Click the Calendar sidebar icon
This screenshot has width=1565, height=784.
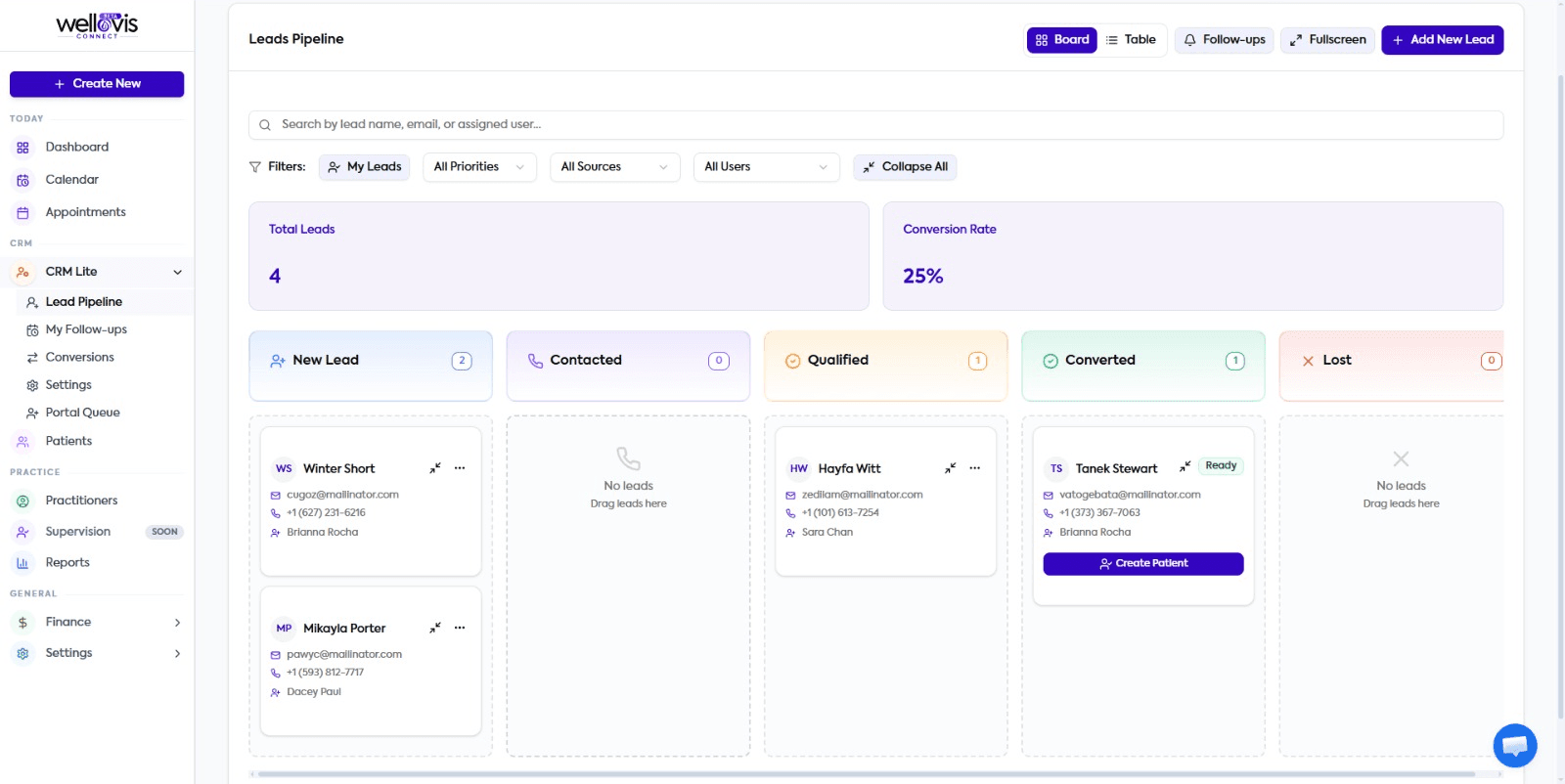[22, 180]
